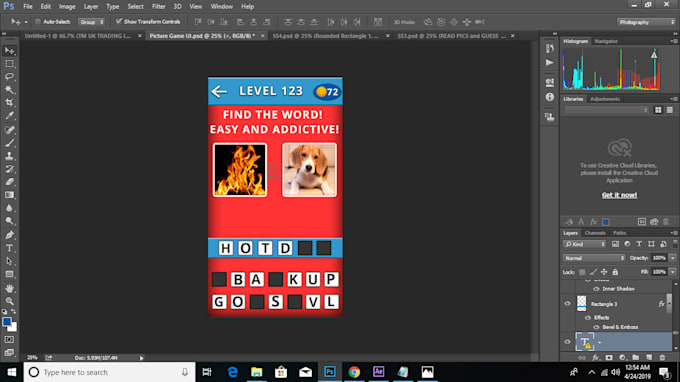Click the Windows search box
680x382 pixels.
(x=110, y=372)
